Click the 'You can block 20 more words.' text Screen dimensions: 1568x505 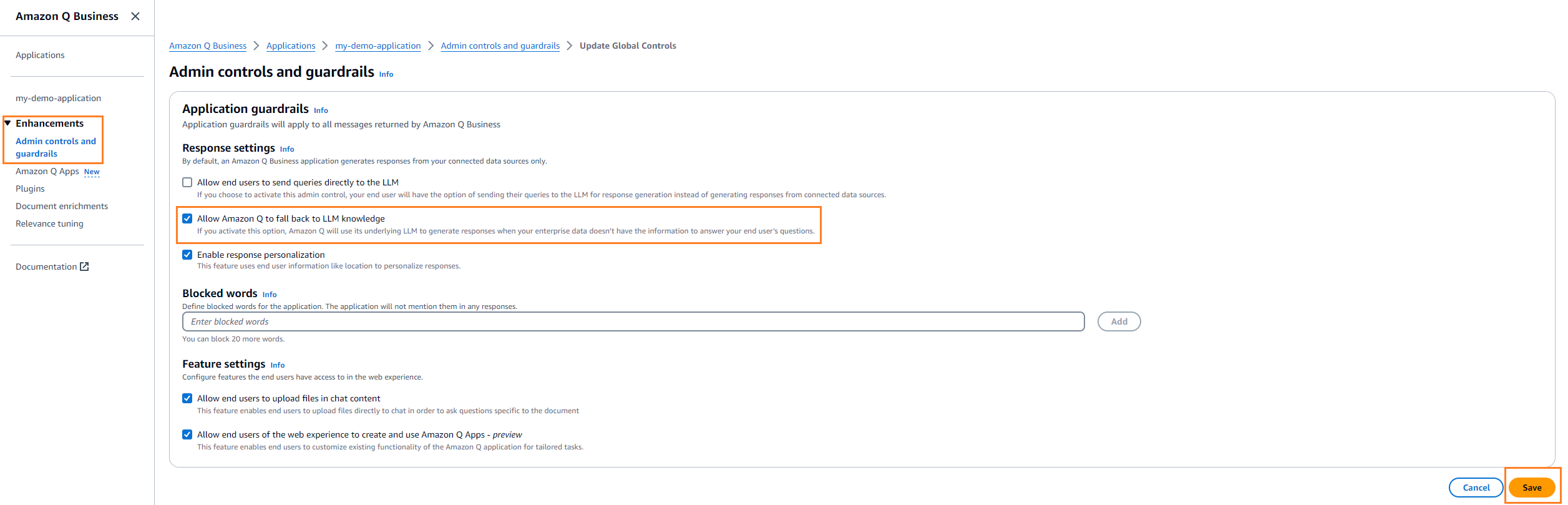[233, 339]
